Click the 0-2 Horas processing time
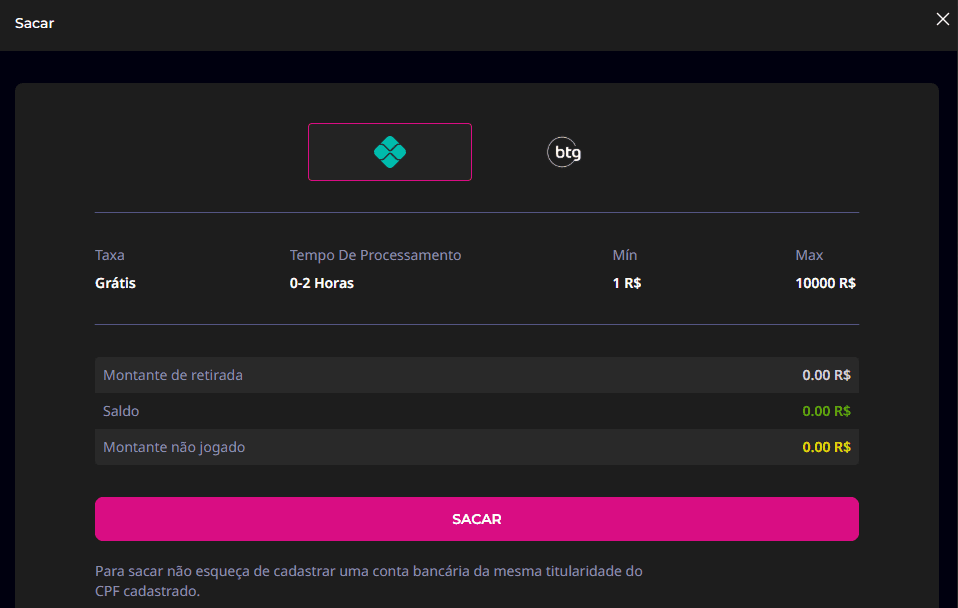Image resolution: width=958 pixels, height=608 pixels. point(321,283)
